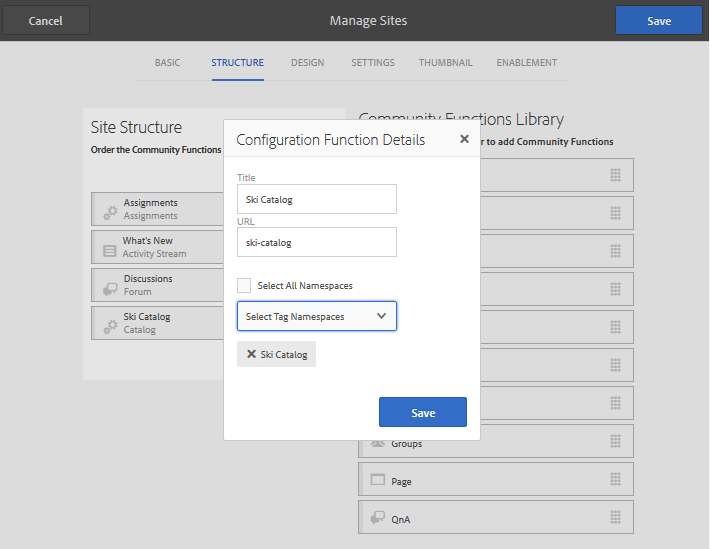Go to the Enablement tab

click(x=527, y=63)
